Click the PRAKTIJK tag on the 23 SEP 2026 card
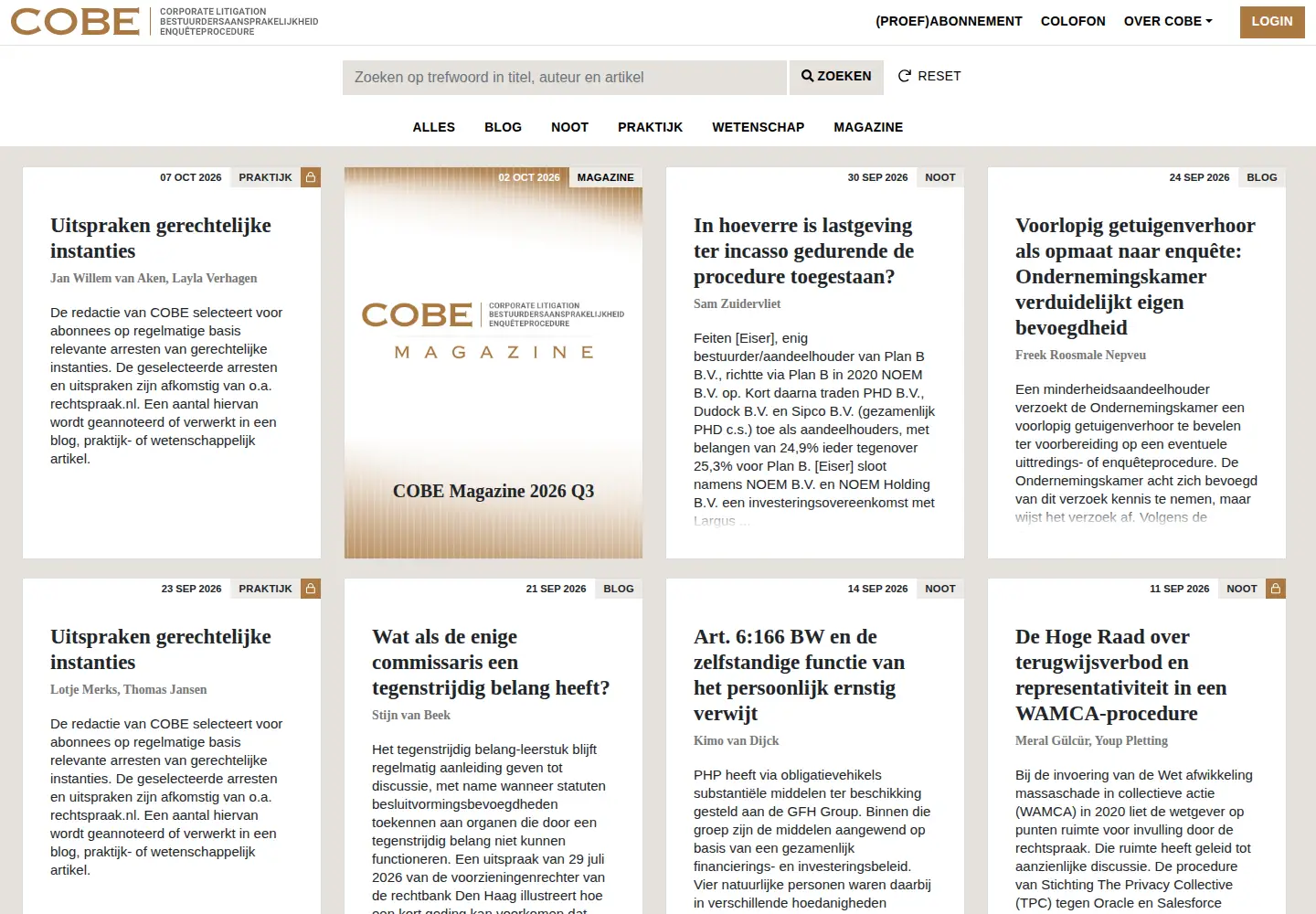1316x914 pixels. tap(265, 589)
